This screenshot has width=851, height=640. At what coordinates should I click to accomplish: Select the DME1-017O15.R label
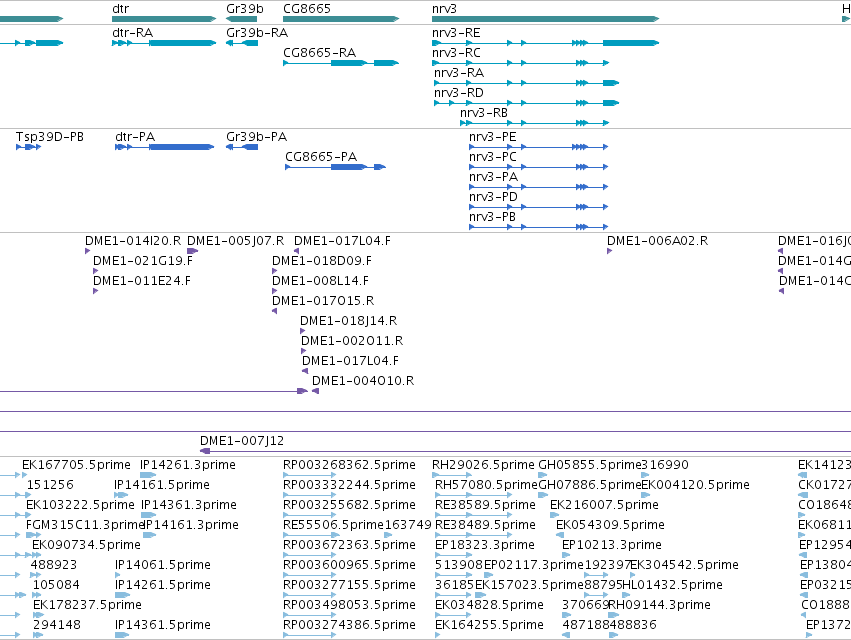[323, 301]
